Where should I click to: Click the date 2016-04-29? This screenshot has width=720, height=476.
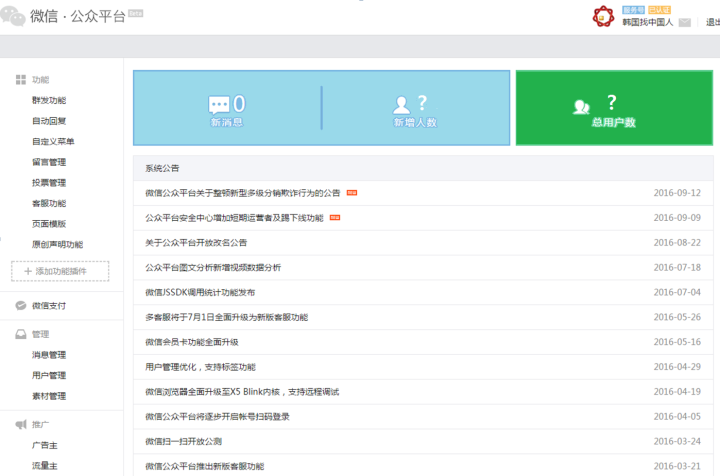(677, 367)
